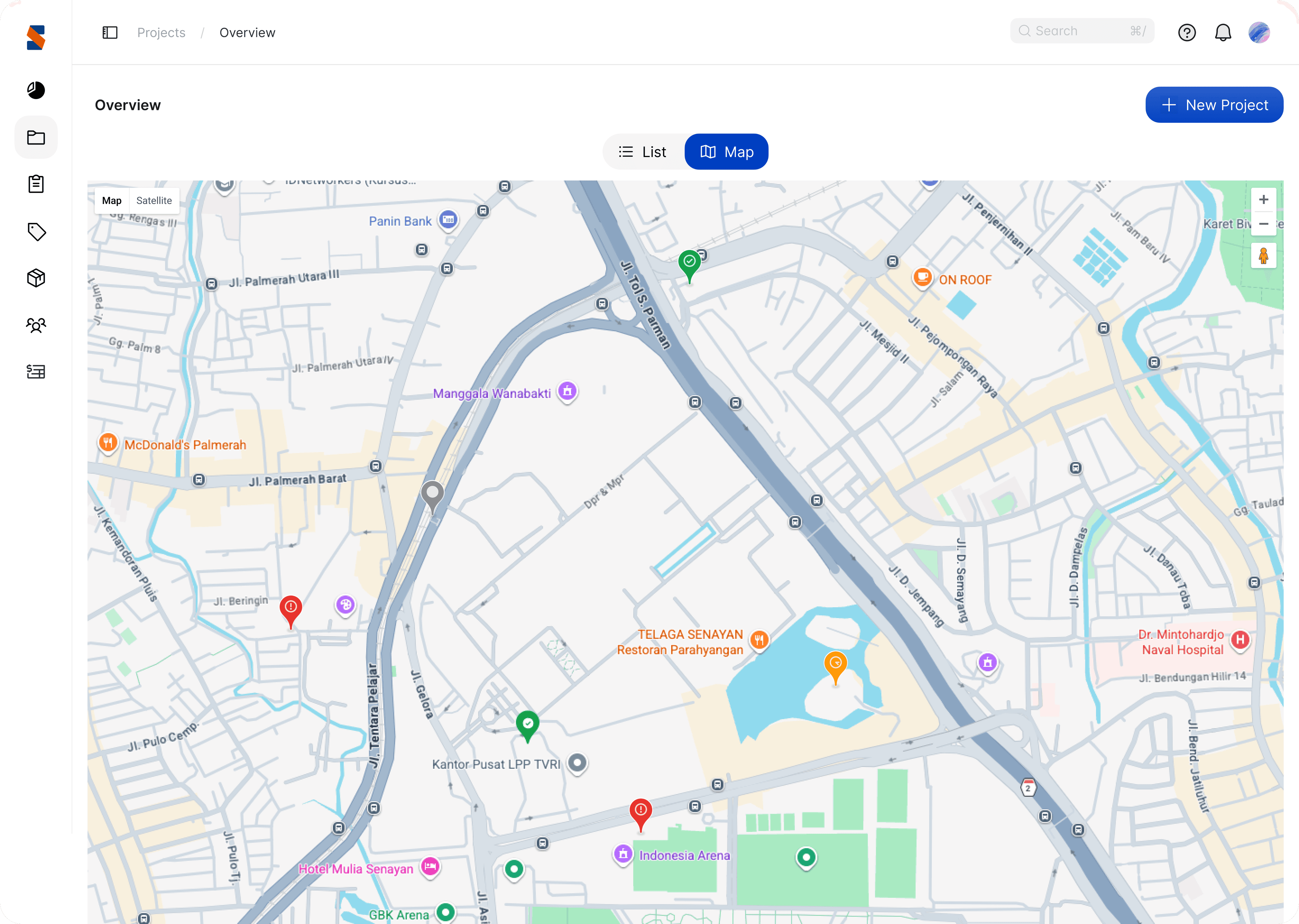Open the list settings sidebar icon
This screenshot has width=1299, height=924.
coord(36,371)
